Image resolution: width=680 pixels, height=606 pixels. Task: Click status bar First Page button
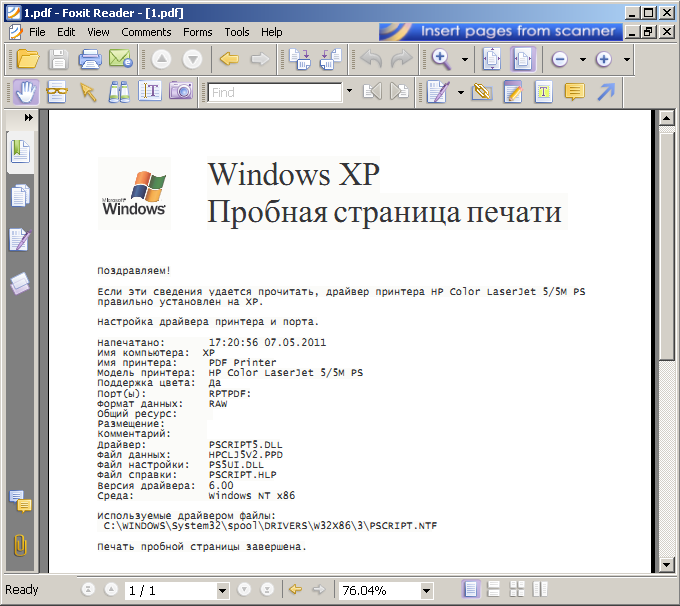tap(88, 589)
